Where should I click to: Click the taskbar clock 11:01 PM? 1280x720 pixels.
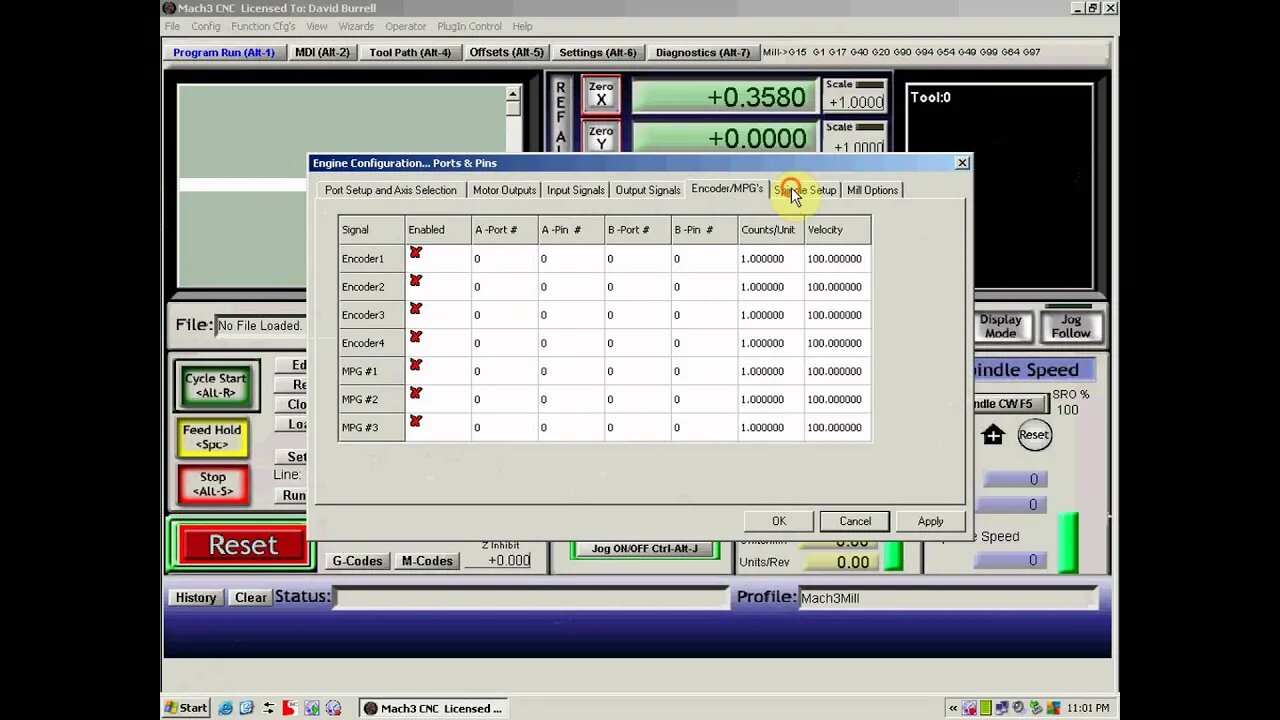point(1088,708)
